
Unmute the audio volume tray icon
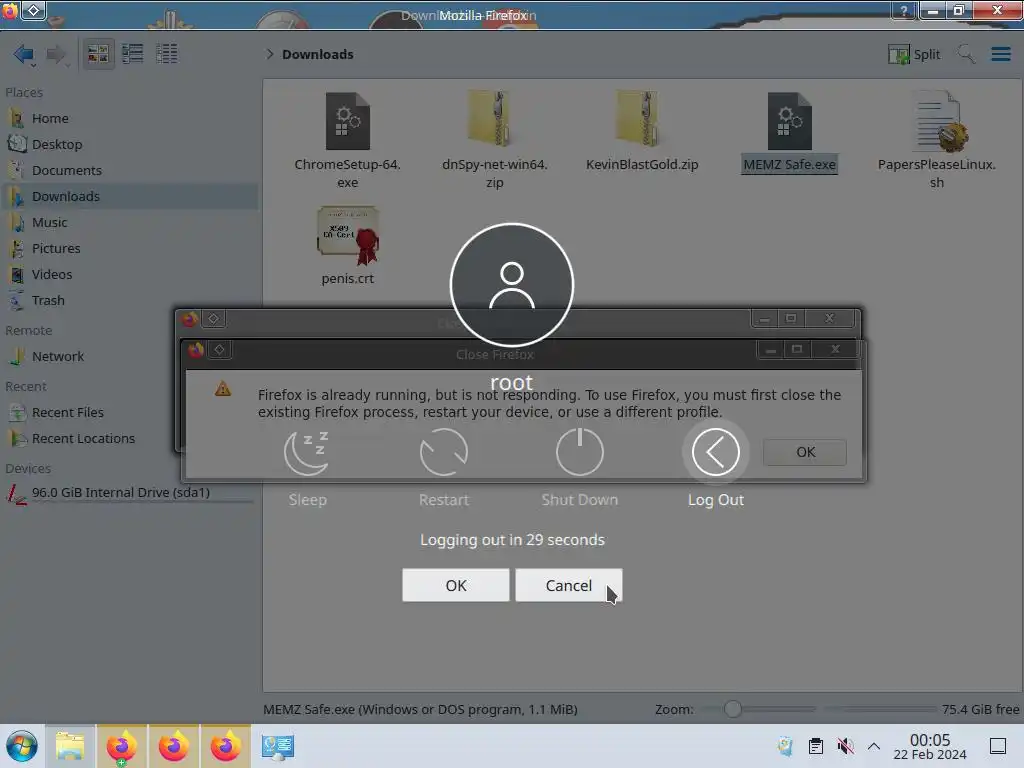click(845, 746)
